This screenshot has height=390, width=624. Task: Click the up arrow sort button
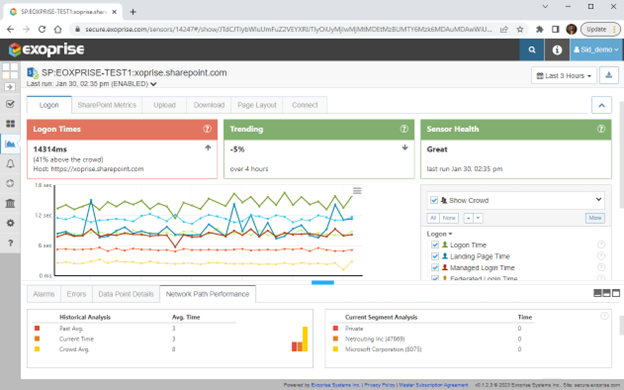click(x=468, y=218)
